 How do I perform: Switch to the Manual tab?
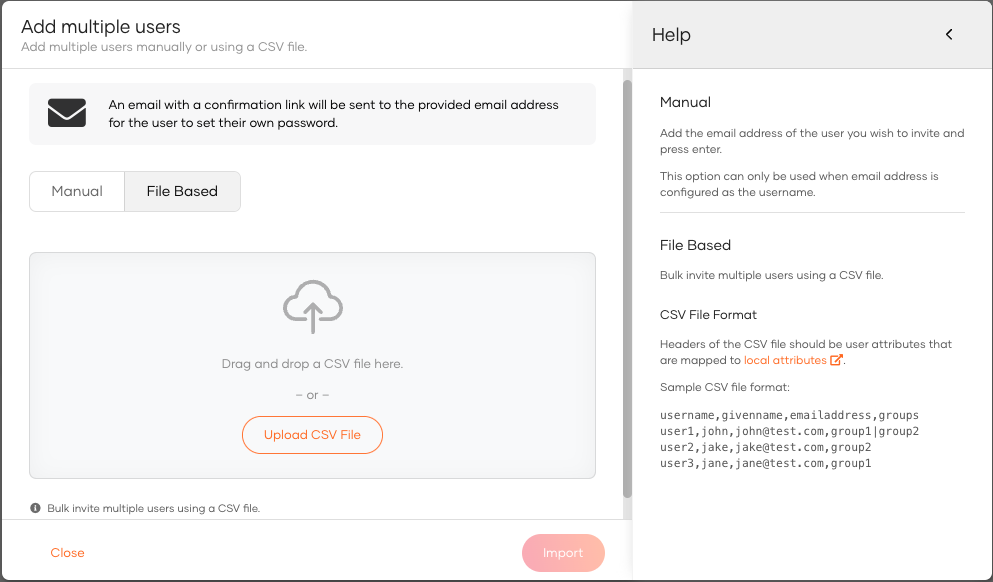(77, 191)
